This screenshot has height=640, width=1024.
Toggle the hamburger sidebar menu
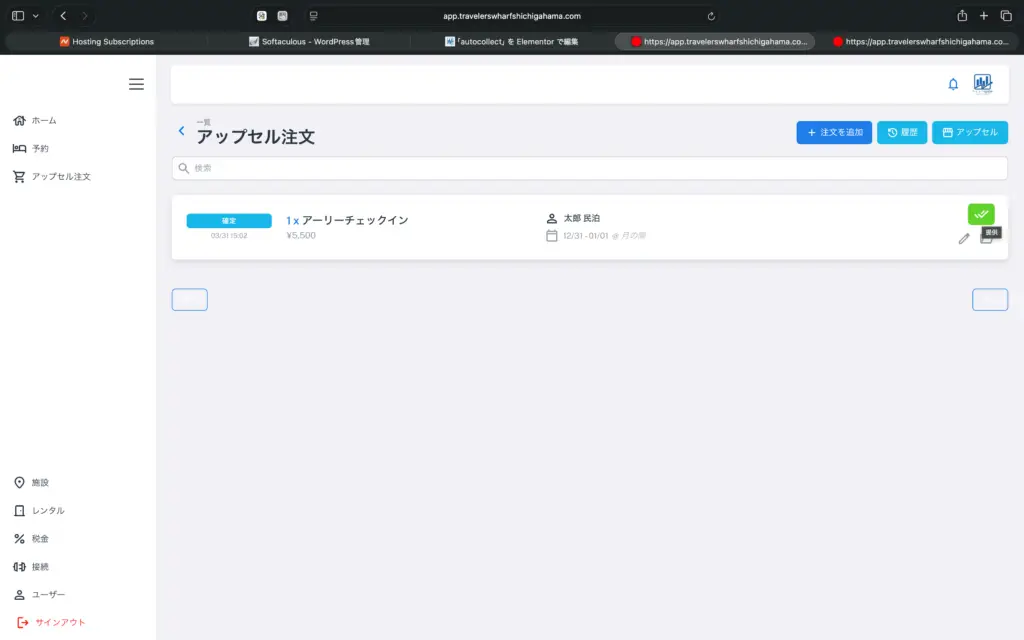pyautogui.click(x=136, y=84)
